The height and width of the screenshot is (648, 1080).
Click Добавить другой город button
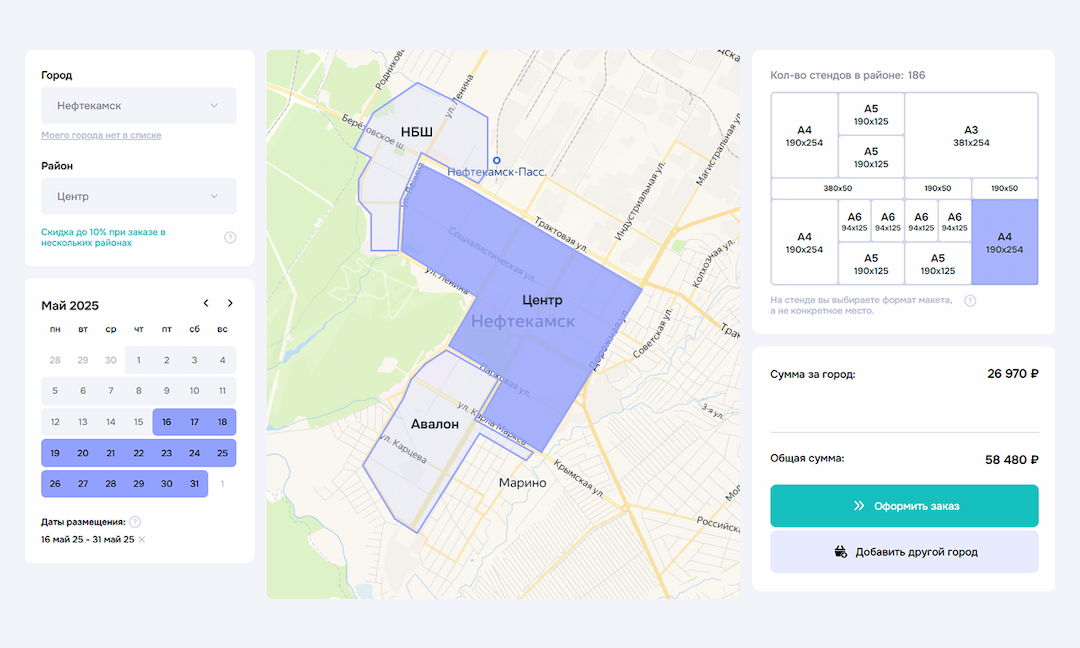click(x=904, y=552)
